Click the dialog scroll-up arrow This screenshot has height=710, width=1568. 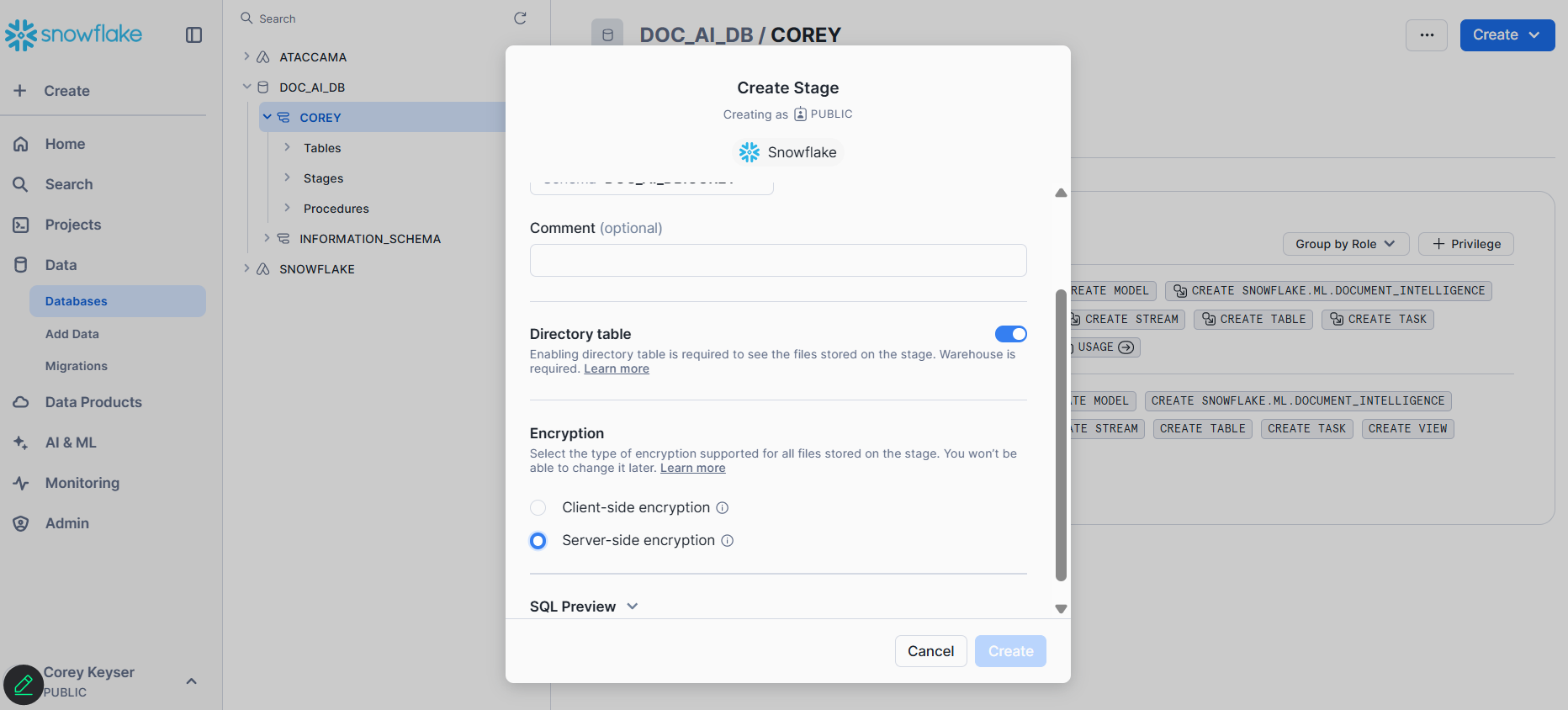click(1061, 193)
